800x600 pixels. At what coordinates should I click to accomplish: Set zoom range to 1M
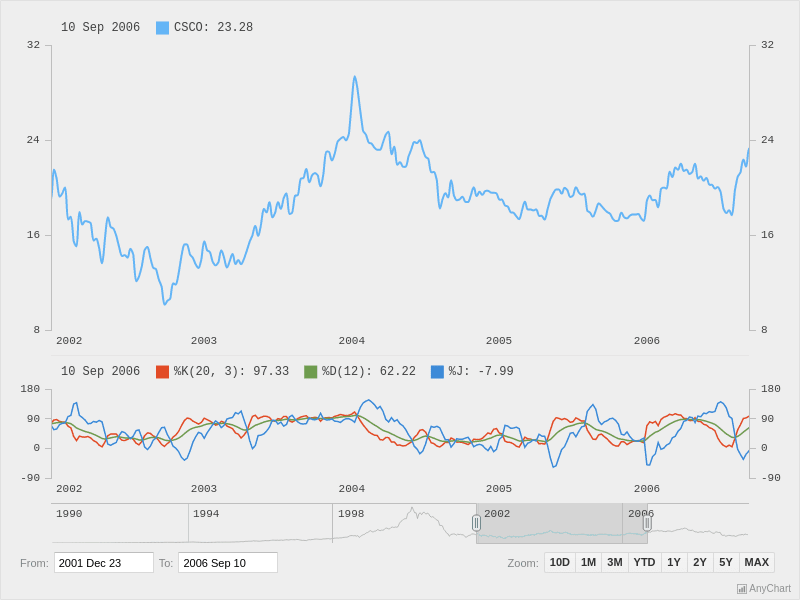[x=588, y=562]
